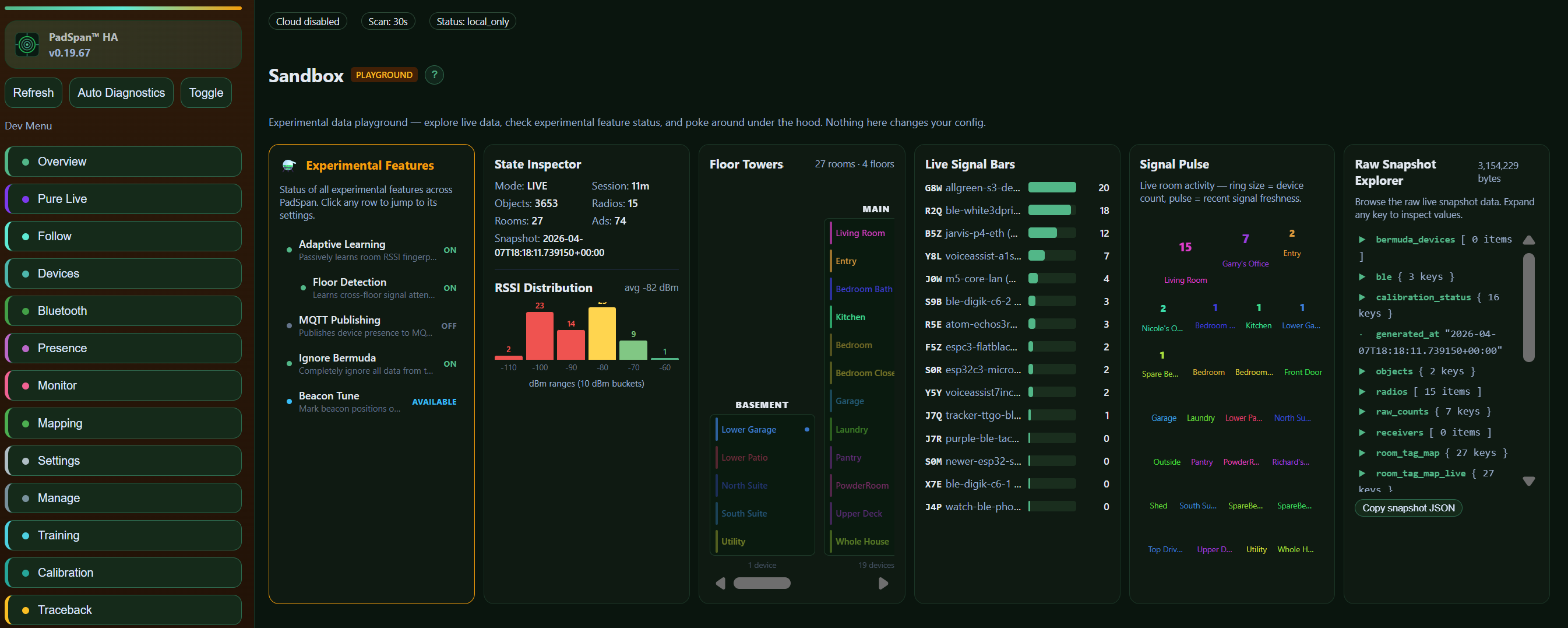Click the Status: local_only pill
Viewport: 1568px width, 628px height.
tap(473, 22)
